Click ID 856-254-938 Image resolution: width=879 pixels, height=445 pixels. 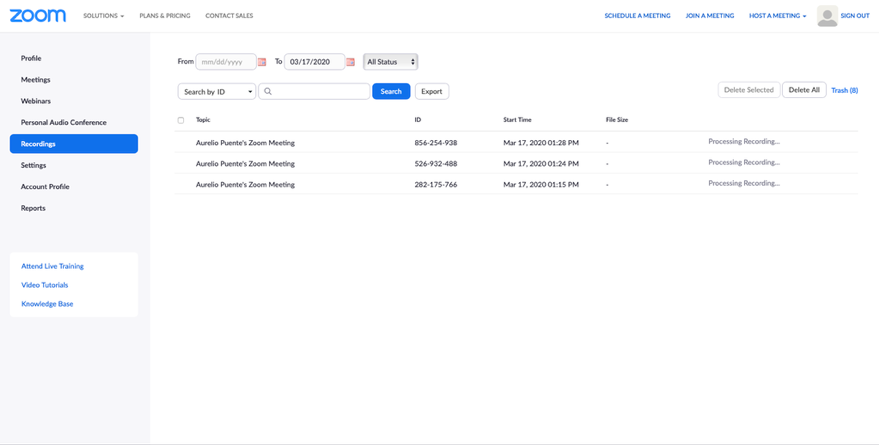click(x=436, y=143)
